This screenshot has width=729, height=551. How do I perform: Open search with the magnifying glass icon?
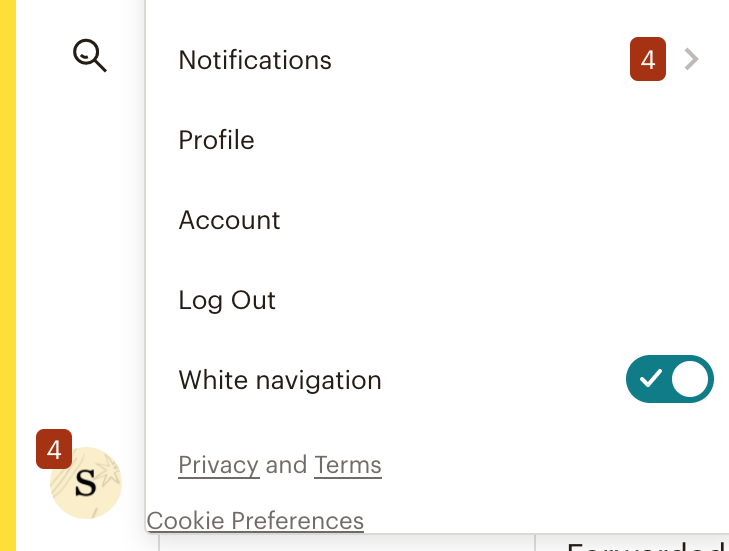pos(90,55)
